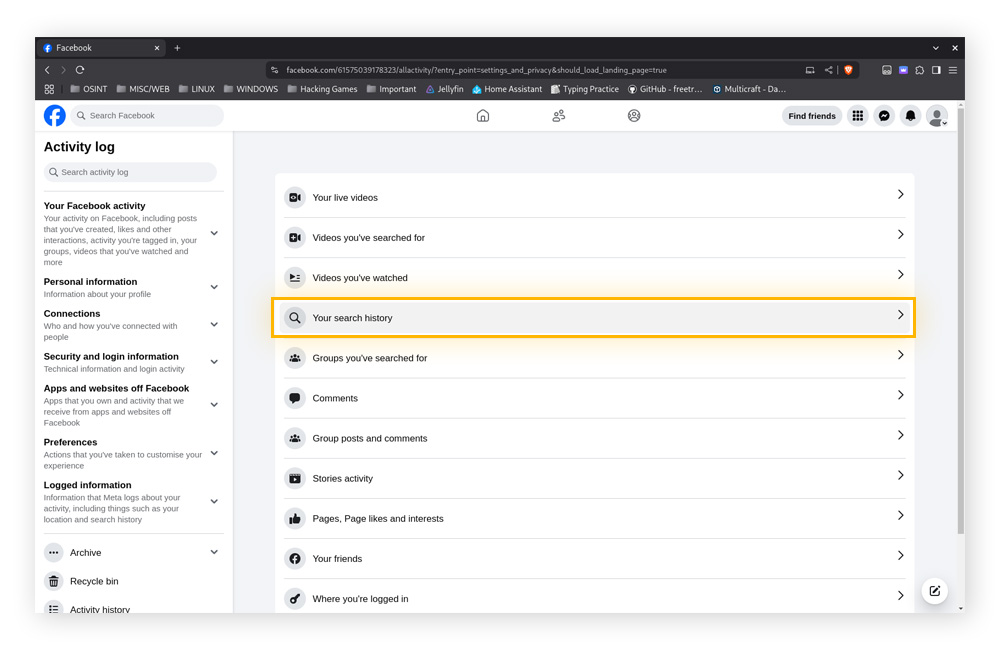Screen dimensions: 1000x650
Task: Click the new message compose icon
Action: [935, 591]
